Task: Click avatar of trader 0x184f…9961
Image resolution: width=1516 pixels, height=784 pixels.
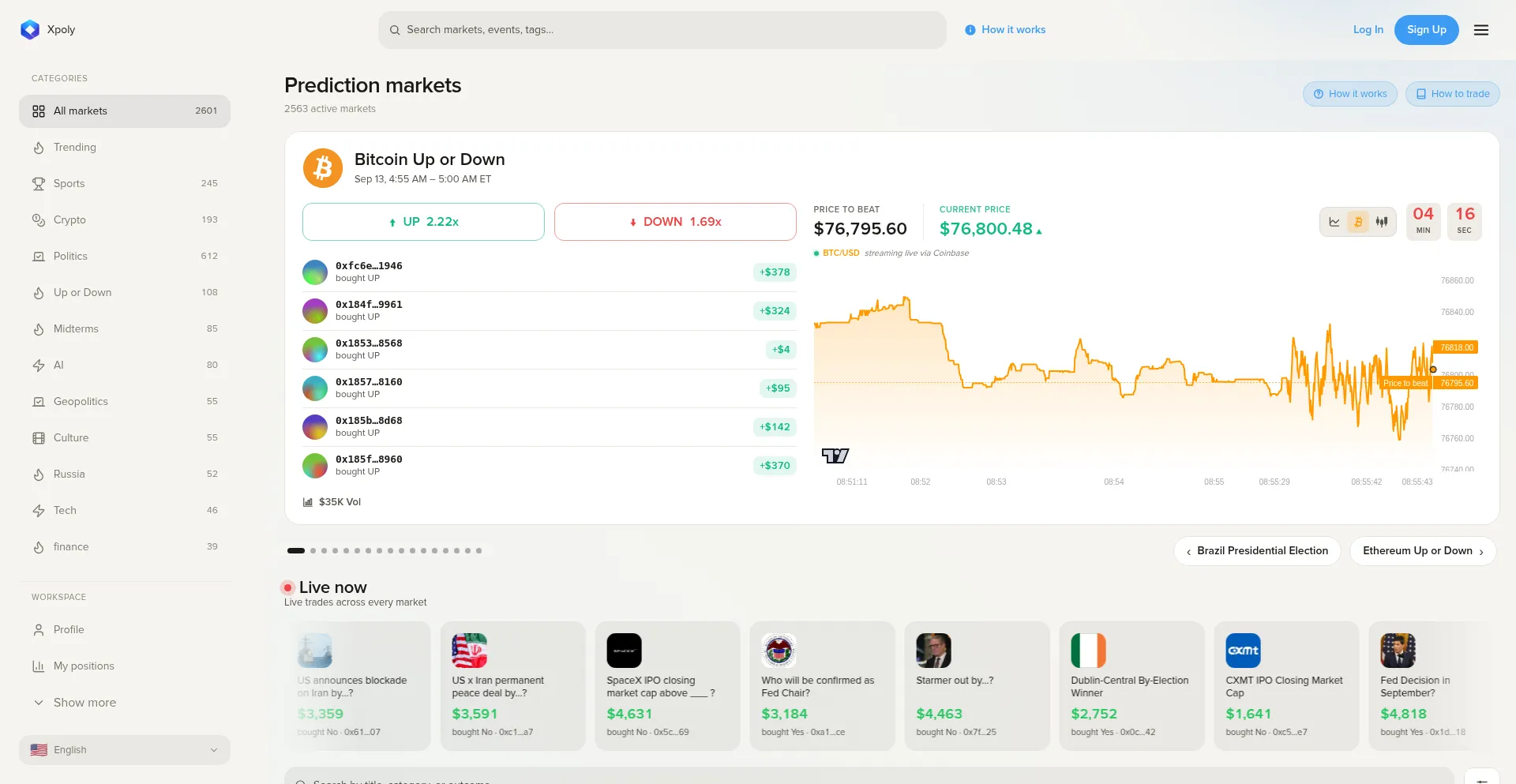Action: coord(315,311)
